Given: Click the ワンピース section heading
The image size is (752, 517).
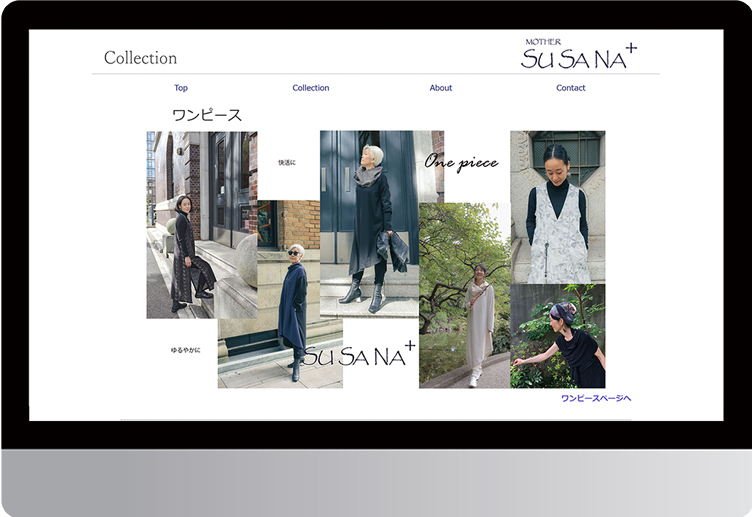Looking at the screenshot, I should [x=207, y=116].
